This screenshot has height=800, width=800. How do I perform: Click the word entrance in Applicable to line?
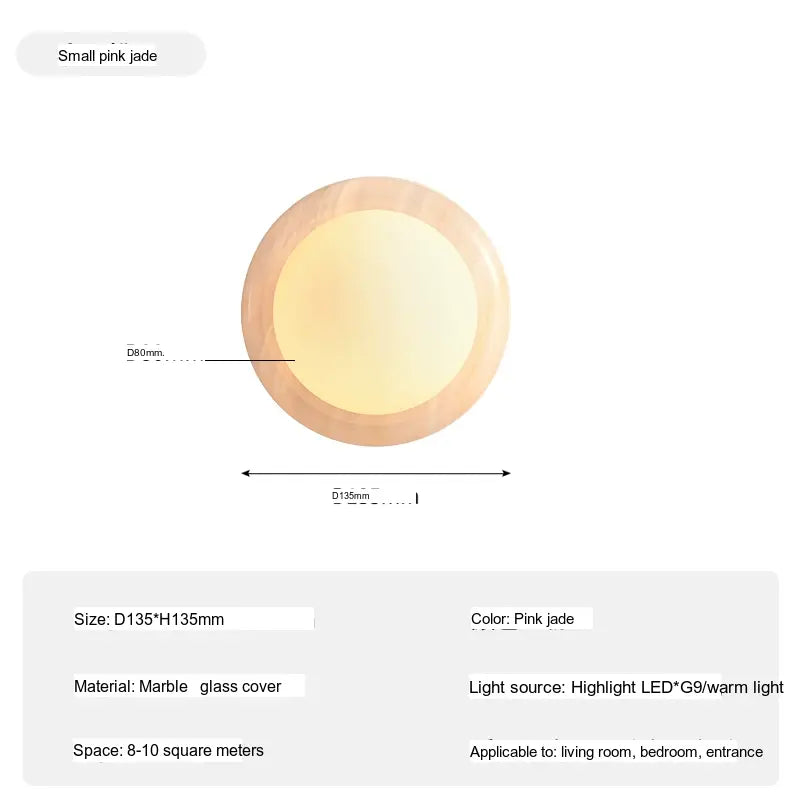[x=735, y=752]
